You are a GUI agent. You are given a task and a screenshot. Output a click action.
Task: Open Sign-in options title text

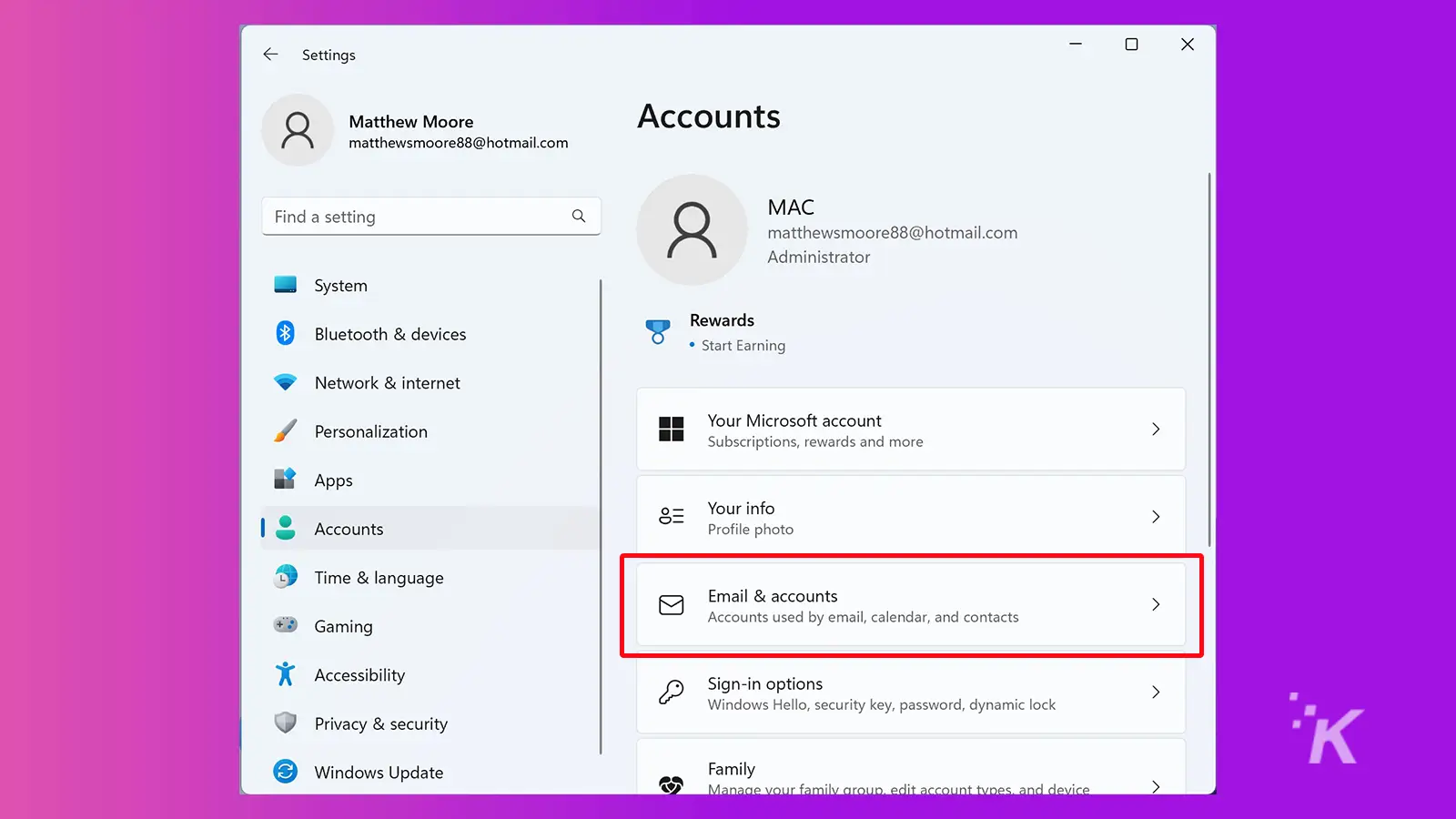(x=764, y=683)
